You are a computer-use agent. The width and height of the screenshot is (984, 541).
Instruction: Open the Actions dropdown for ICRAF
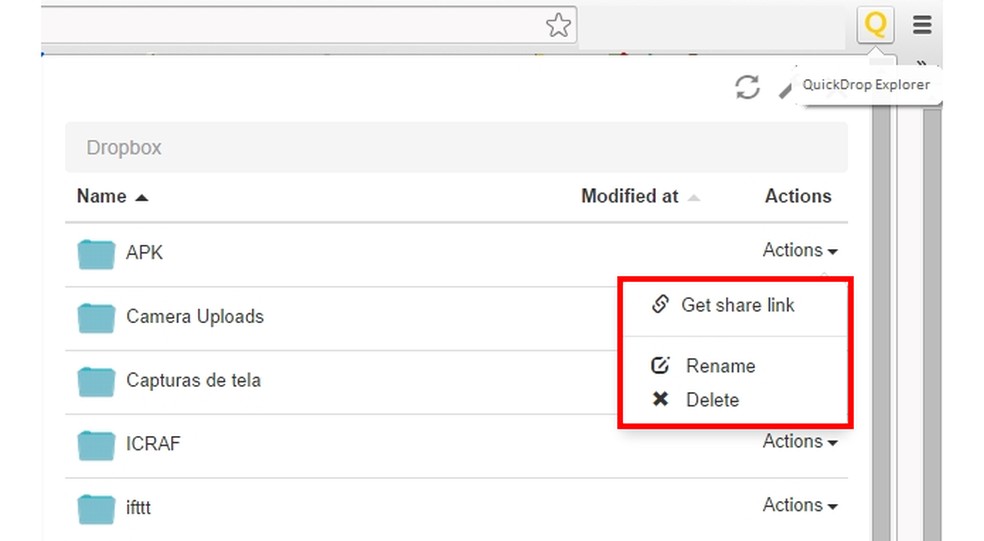tap(799, 442)
